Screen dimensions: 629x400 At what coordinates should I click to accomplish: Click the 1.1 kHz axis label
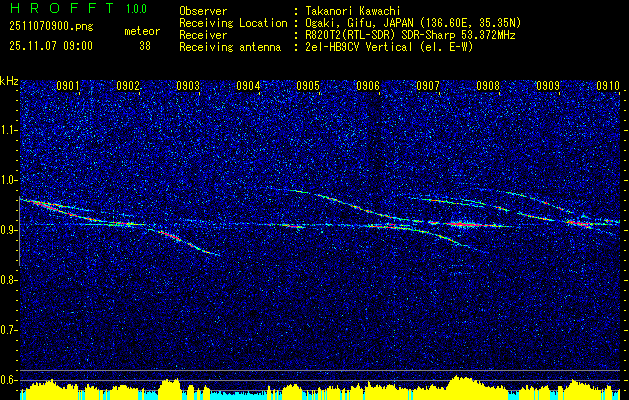point(9,130)
